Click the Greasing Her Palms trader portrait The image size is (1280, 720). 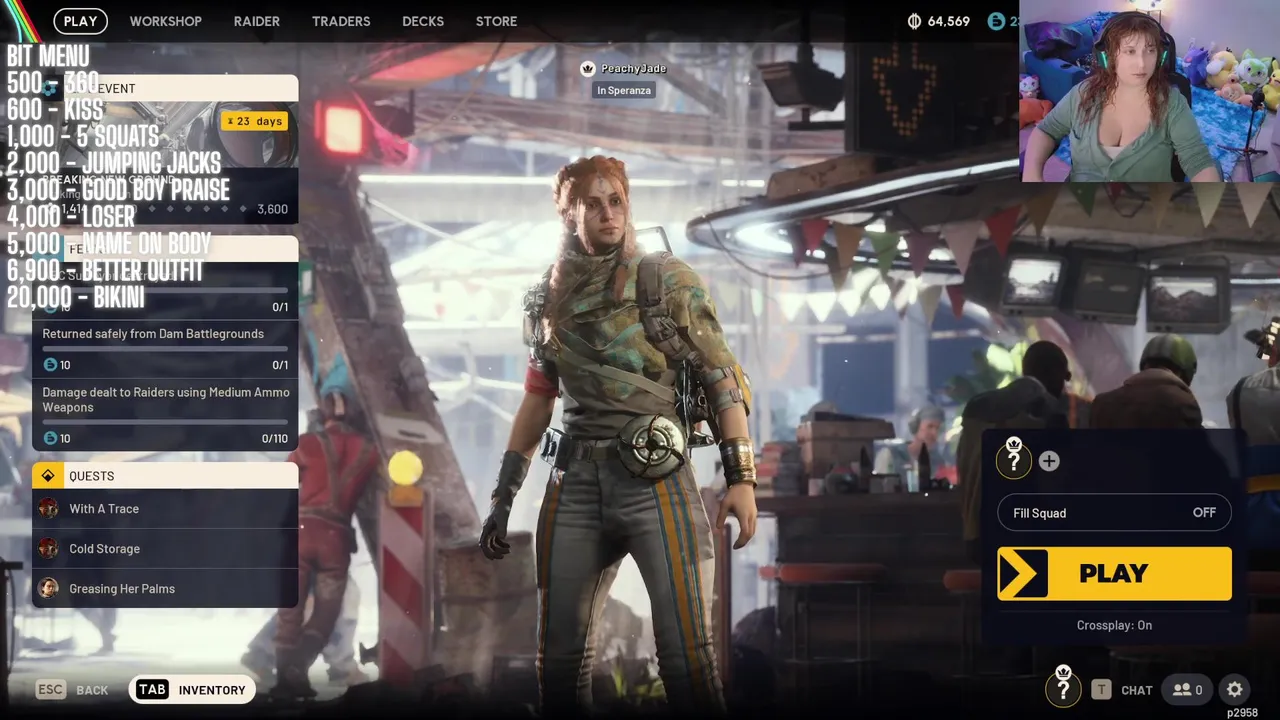pyautogui.click(x=48, y=588)
